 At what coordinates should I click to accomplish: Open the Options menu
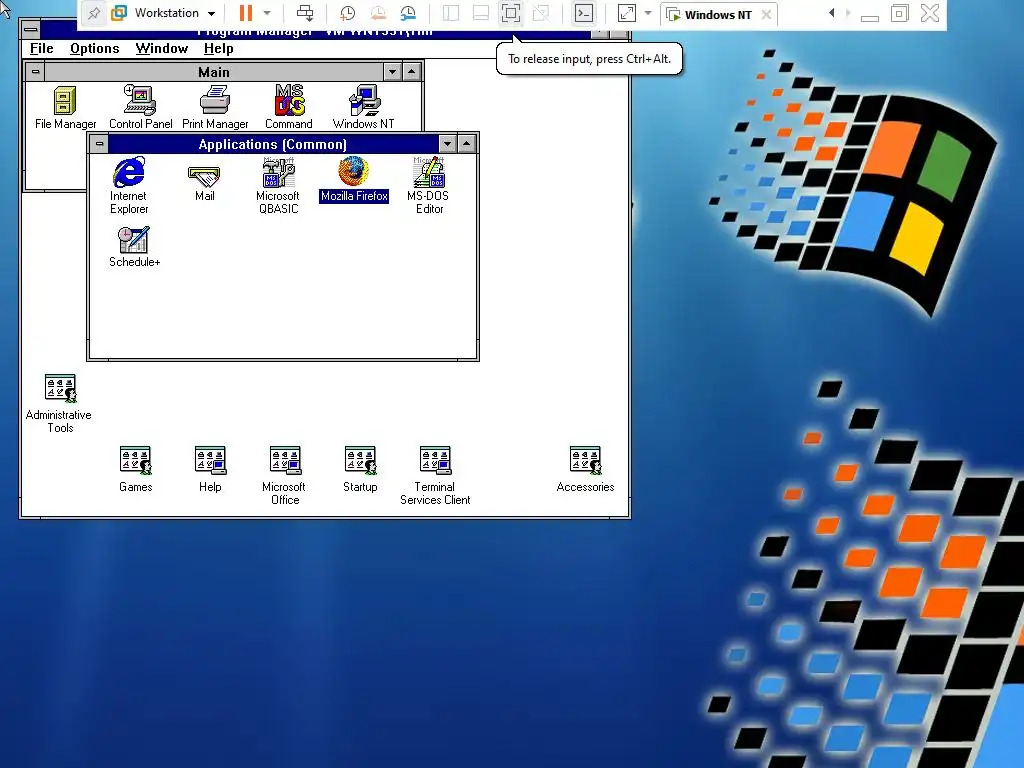95,48
